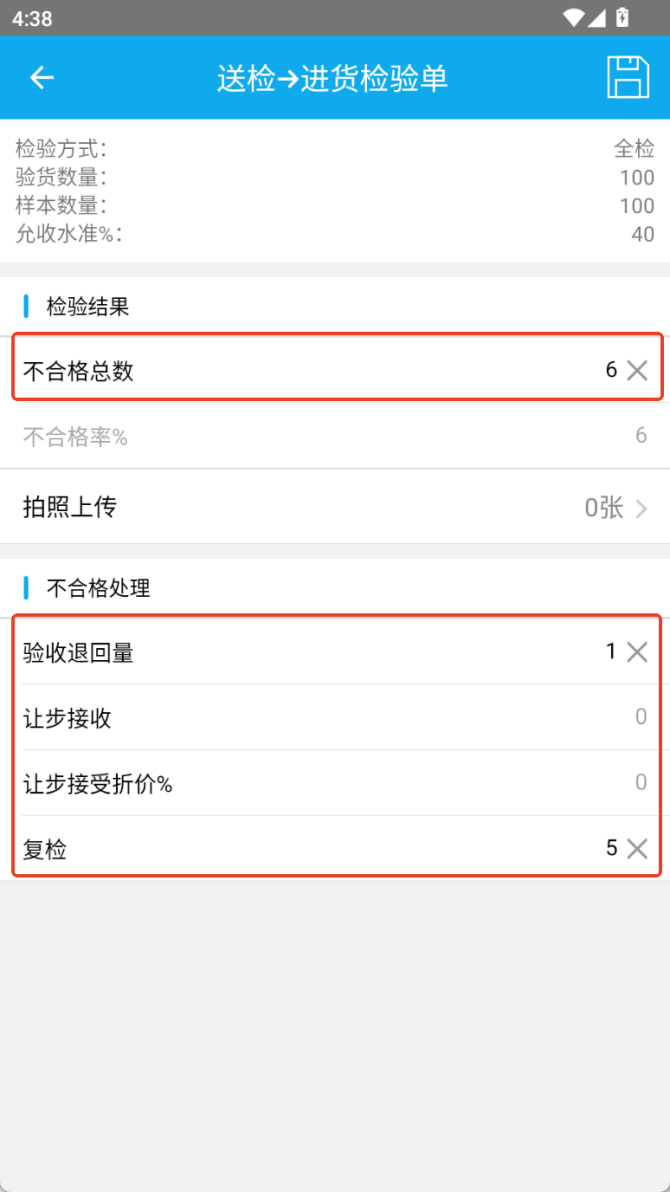Tap the 不合格率% value

(640, 435)
